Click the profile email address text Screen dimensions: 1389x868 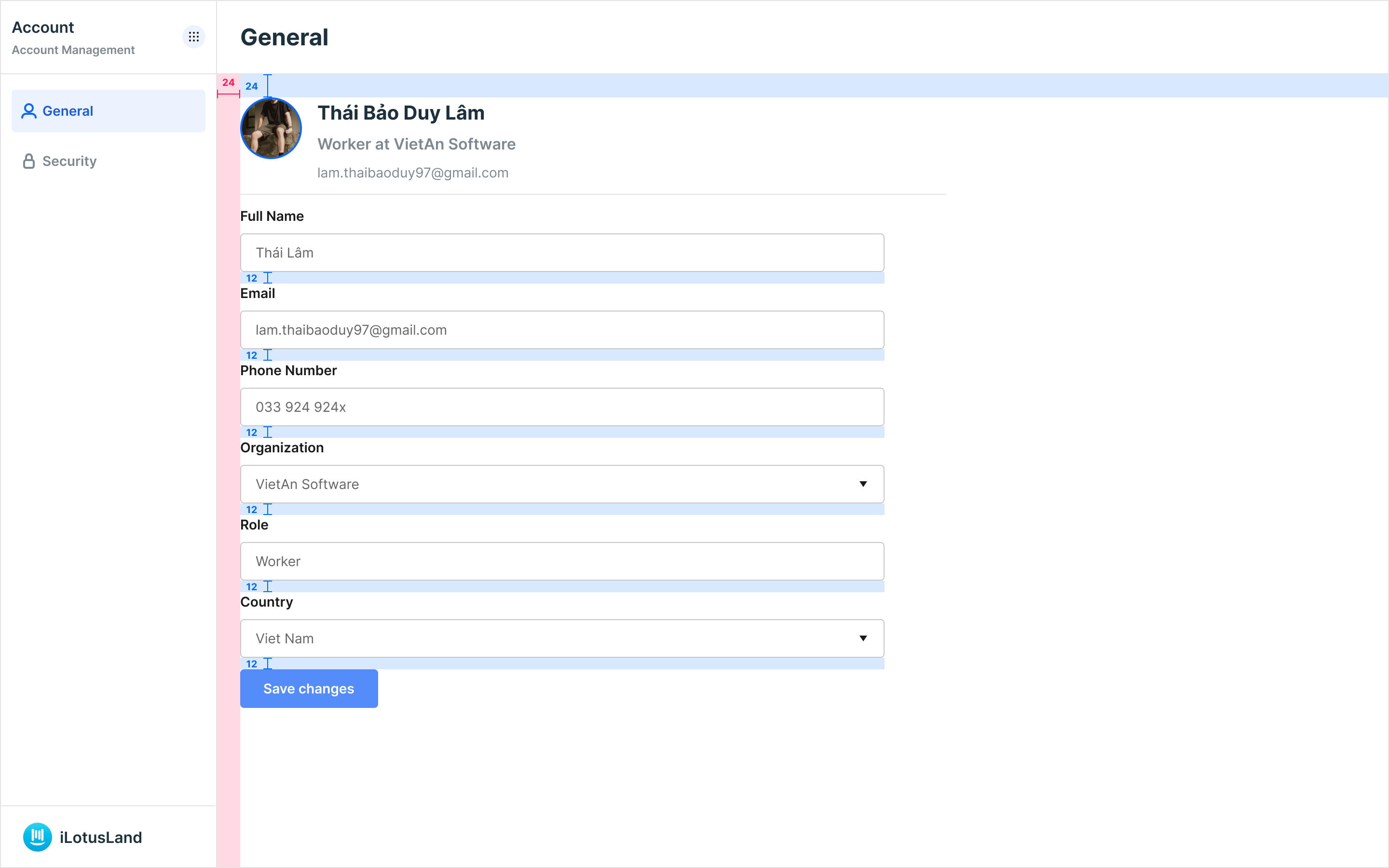(x=413, y=173)
